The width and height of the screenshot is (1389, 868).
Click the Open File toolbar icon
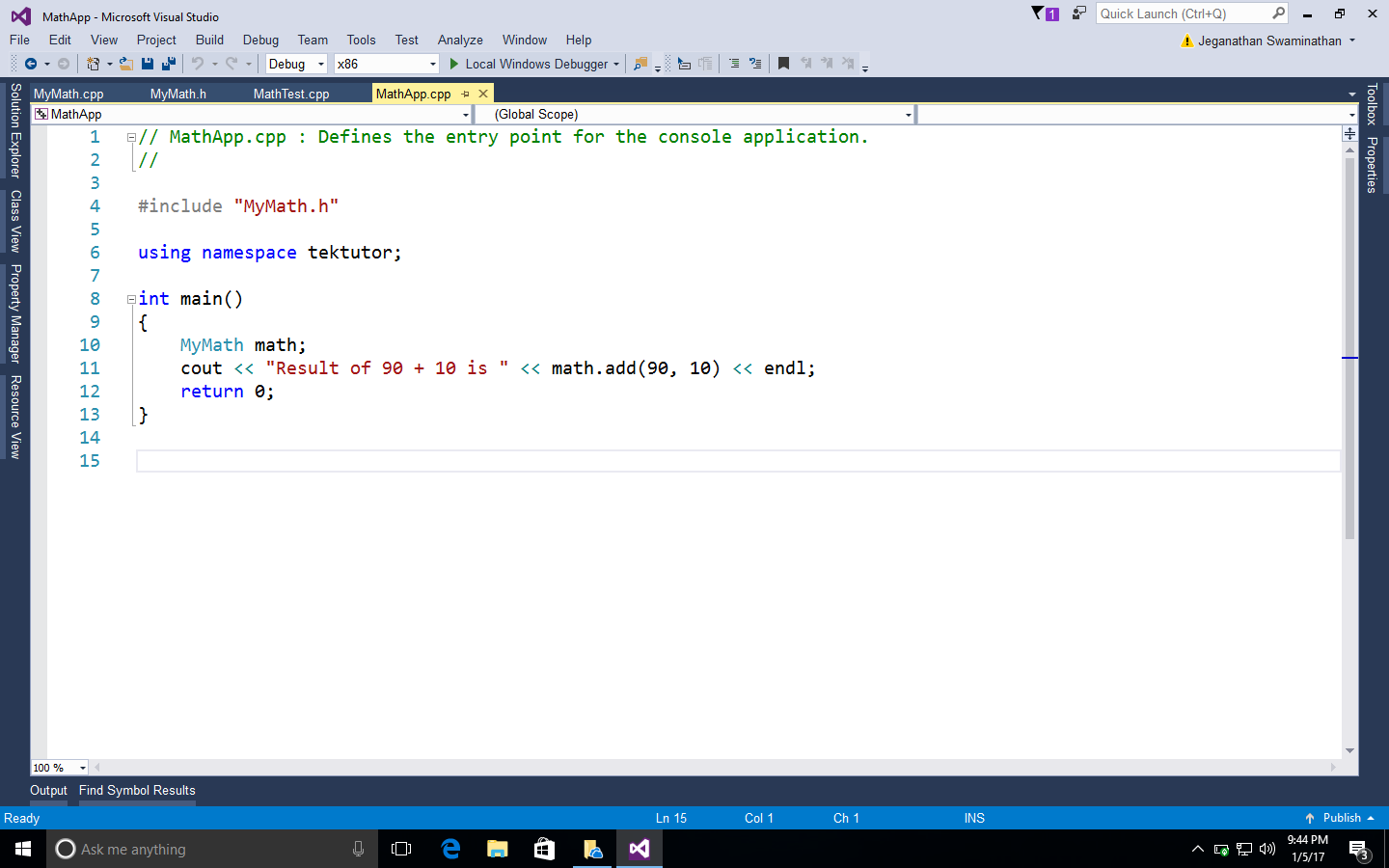(125, 64)
